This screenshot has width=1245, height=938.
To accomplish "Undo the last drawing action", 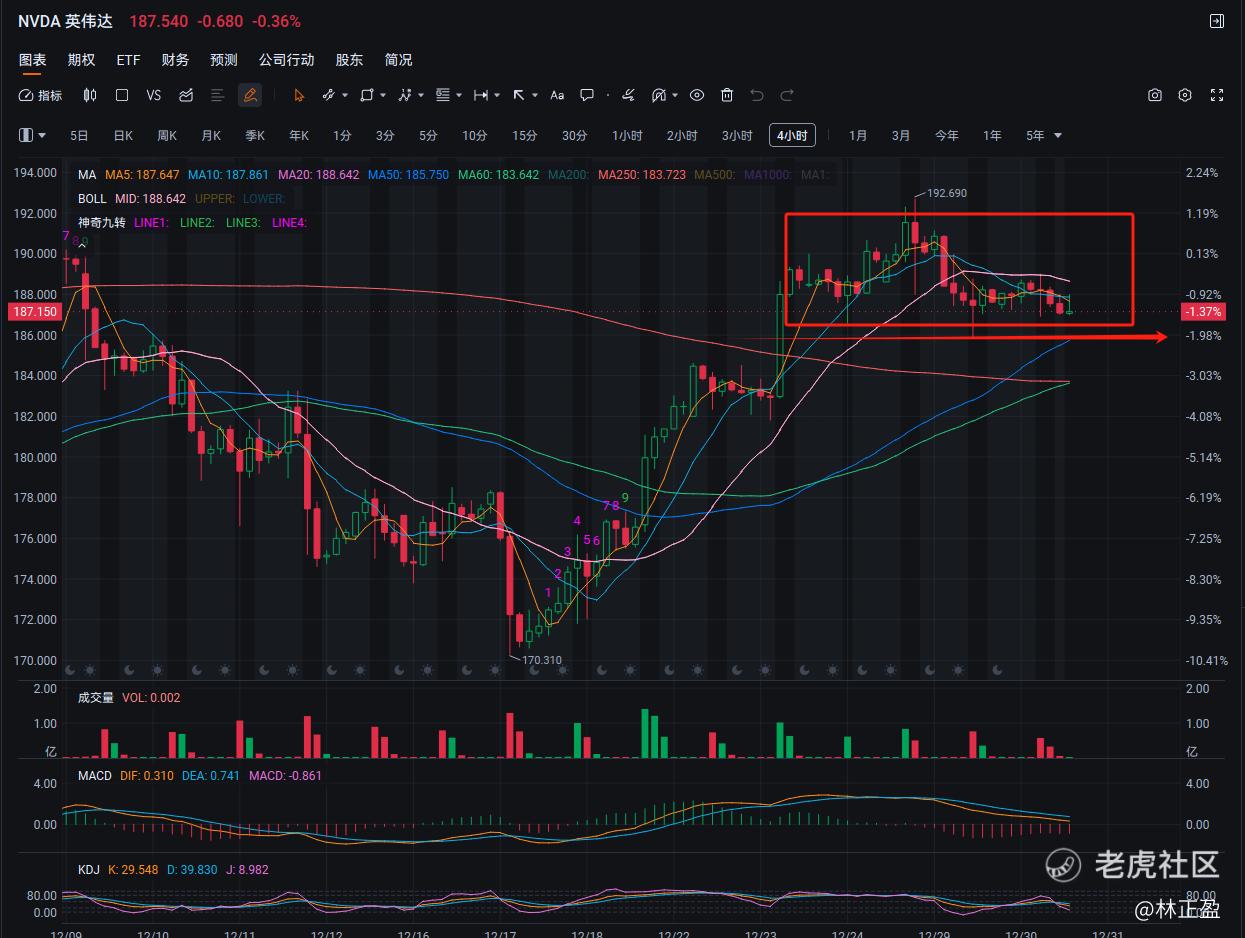I will [757, 95].
